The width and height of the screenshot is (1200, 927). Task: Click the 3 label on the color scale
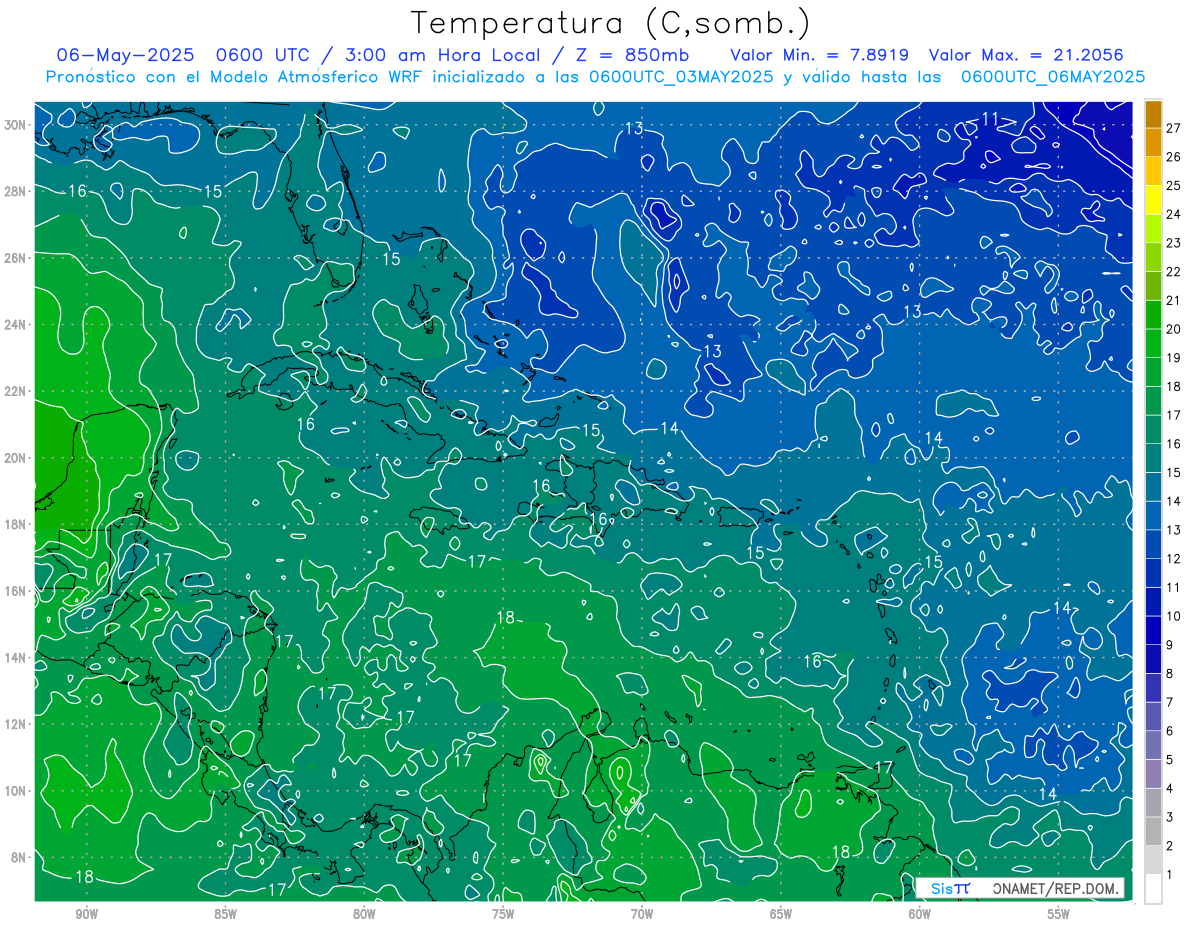click(x=1170, y=817)
